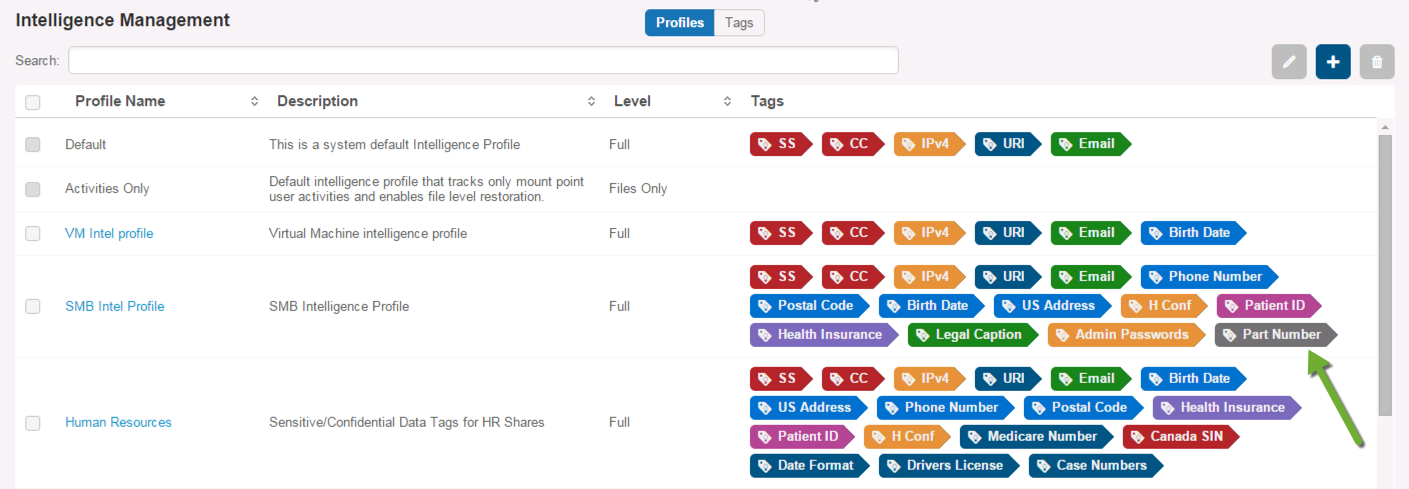Screen dimensions: 1409x489
Task: Open the SMB Intel Profile link
Action: [115, 306]
